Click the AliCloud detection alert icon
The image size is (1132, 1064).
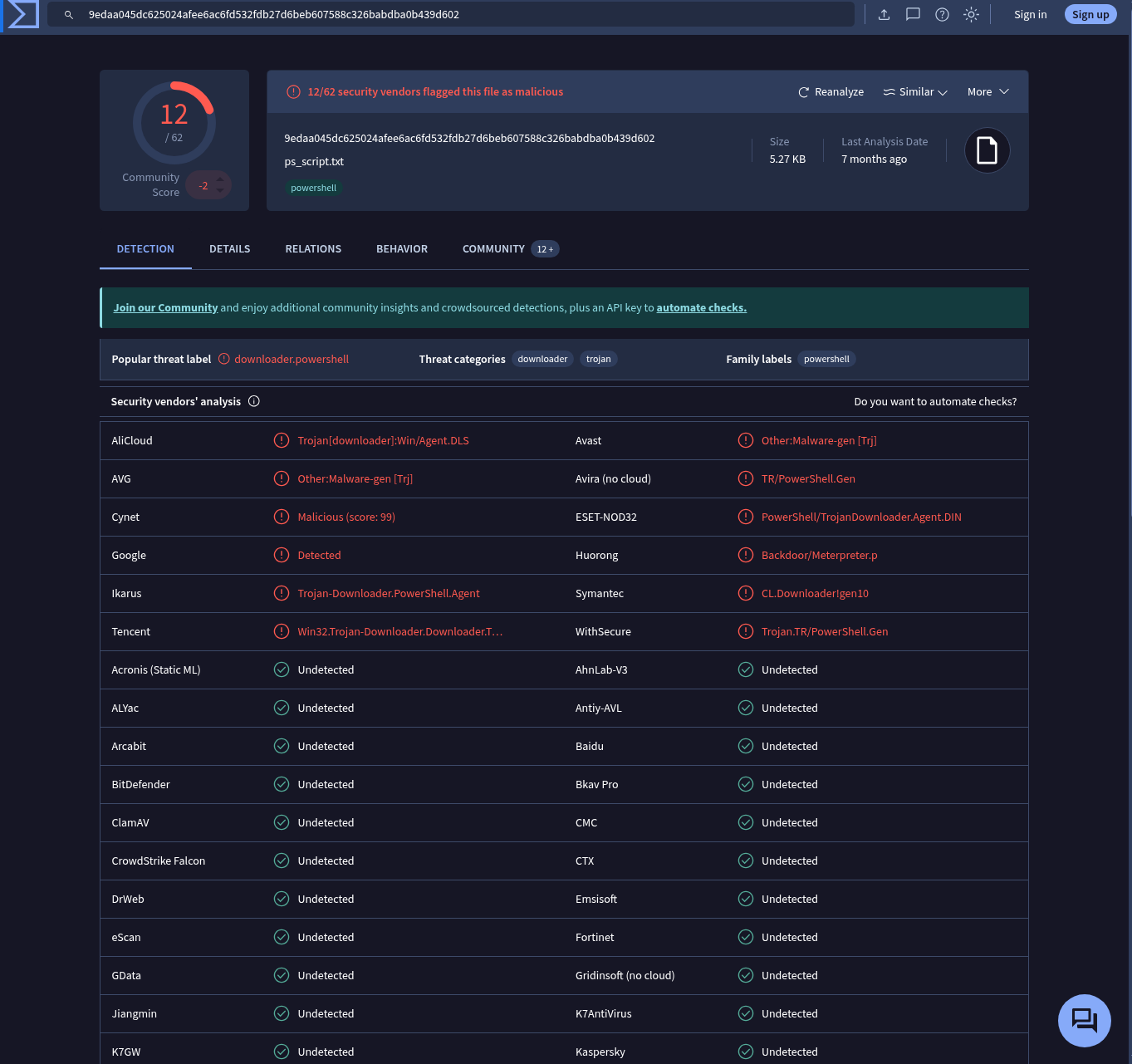click(282, 440)
